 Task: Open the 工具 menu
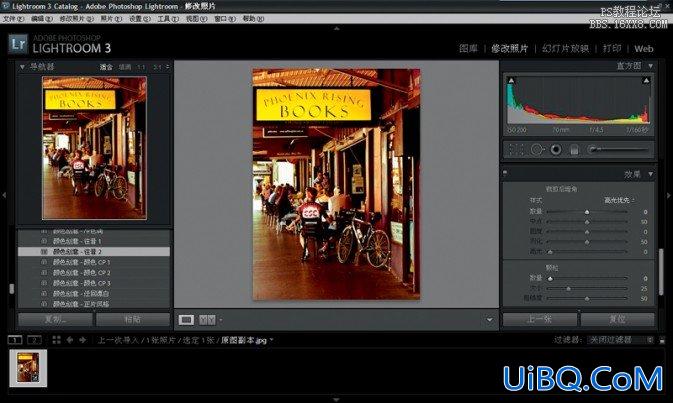coord(168,19)
